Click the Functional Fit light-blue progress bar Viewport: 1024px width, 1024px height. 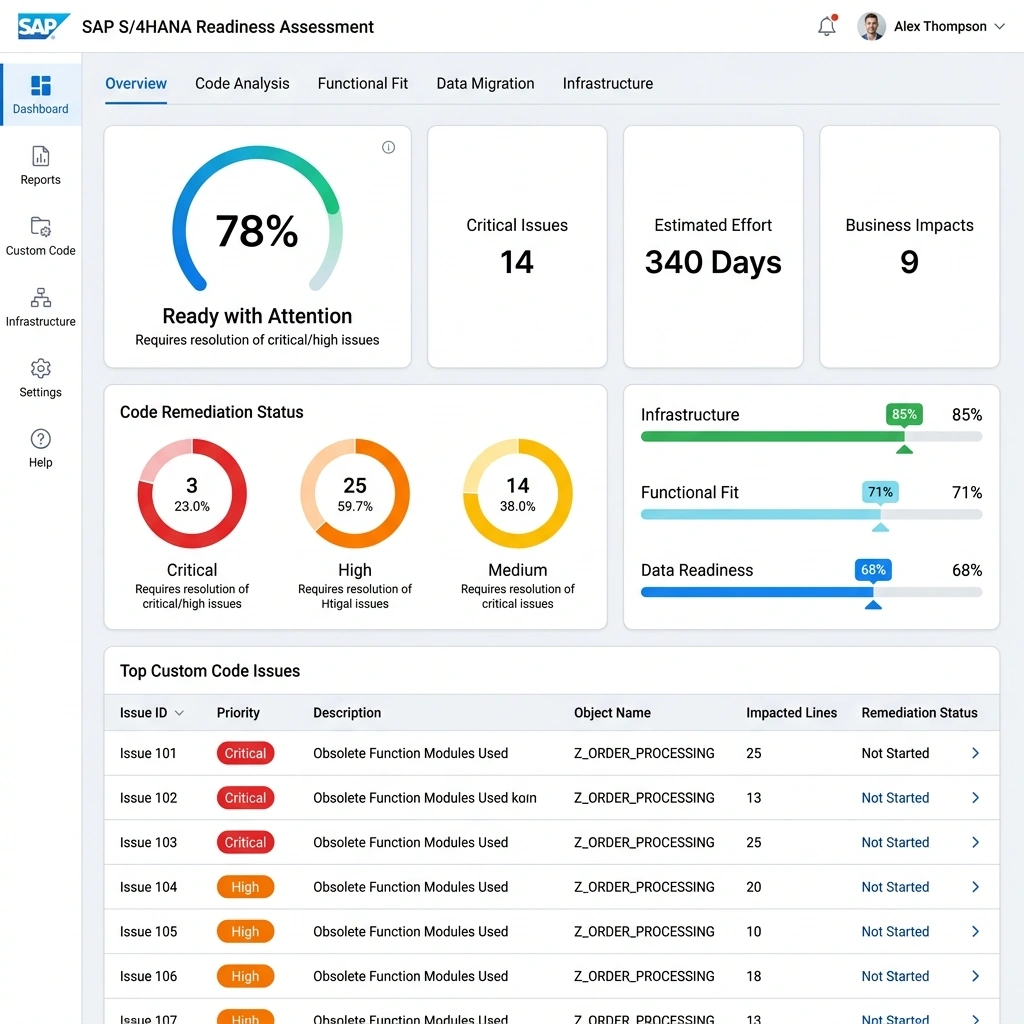pyautogui.click(x=811, y=514)
